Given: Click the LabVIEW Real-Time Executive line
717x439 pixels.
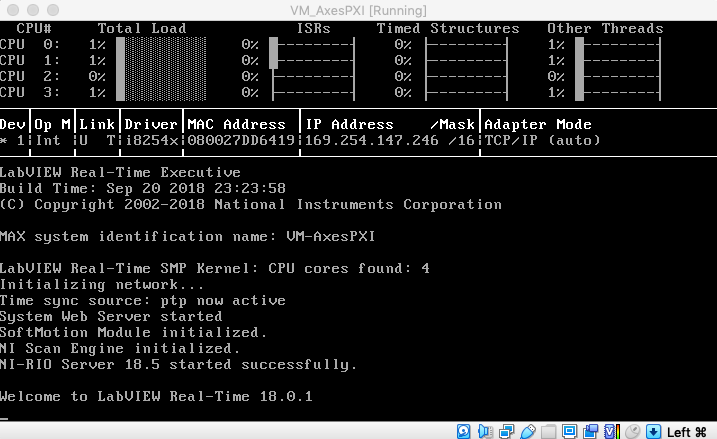Looking at the screenshot, I should (120, 172).
